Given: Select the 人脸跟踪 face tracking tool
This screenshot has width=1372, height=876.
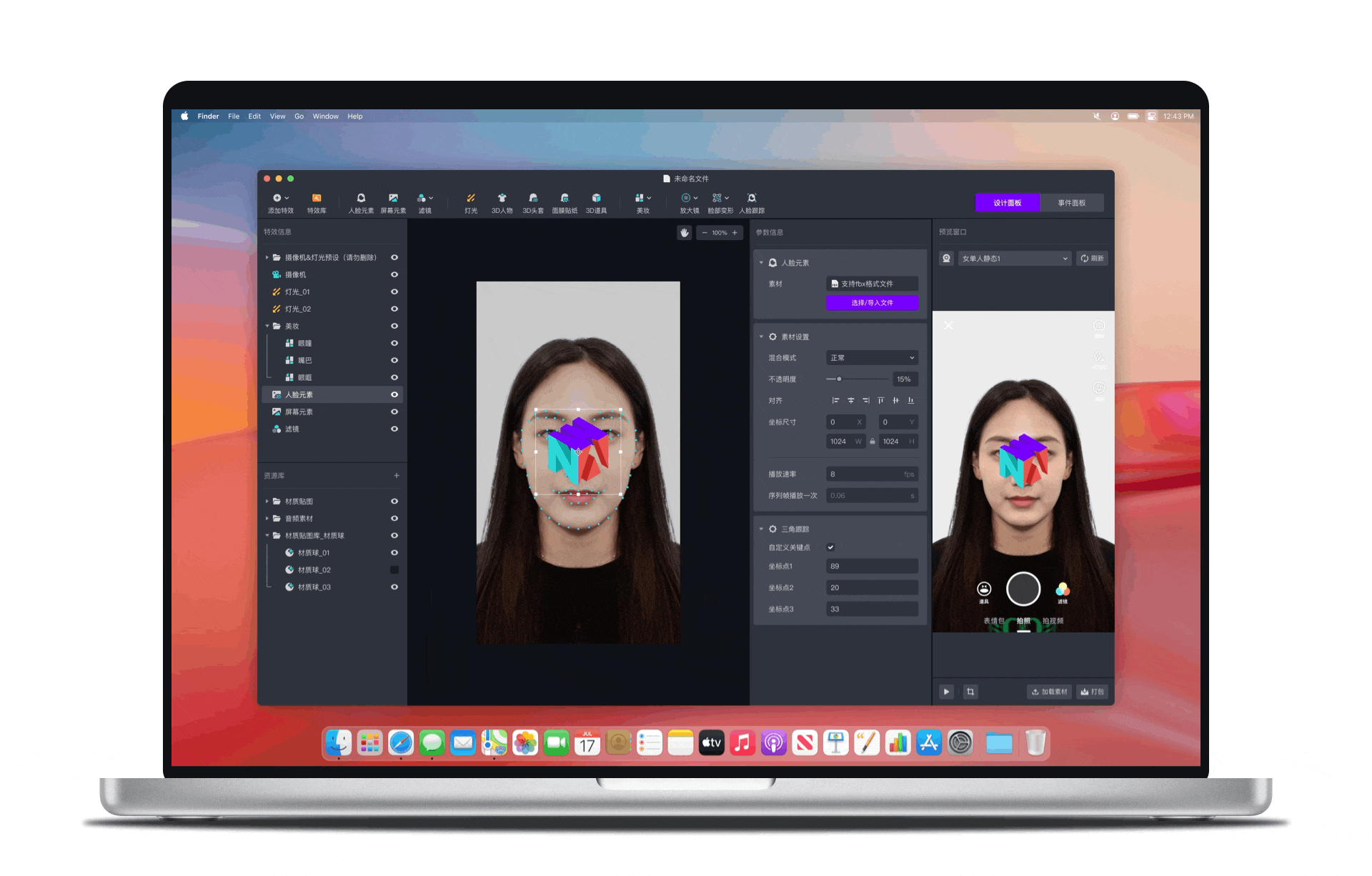Looking at the screenshot, I should pyautogui.click(x=752, y=199).
